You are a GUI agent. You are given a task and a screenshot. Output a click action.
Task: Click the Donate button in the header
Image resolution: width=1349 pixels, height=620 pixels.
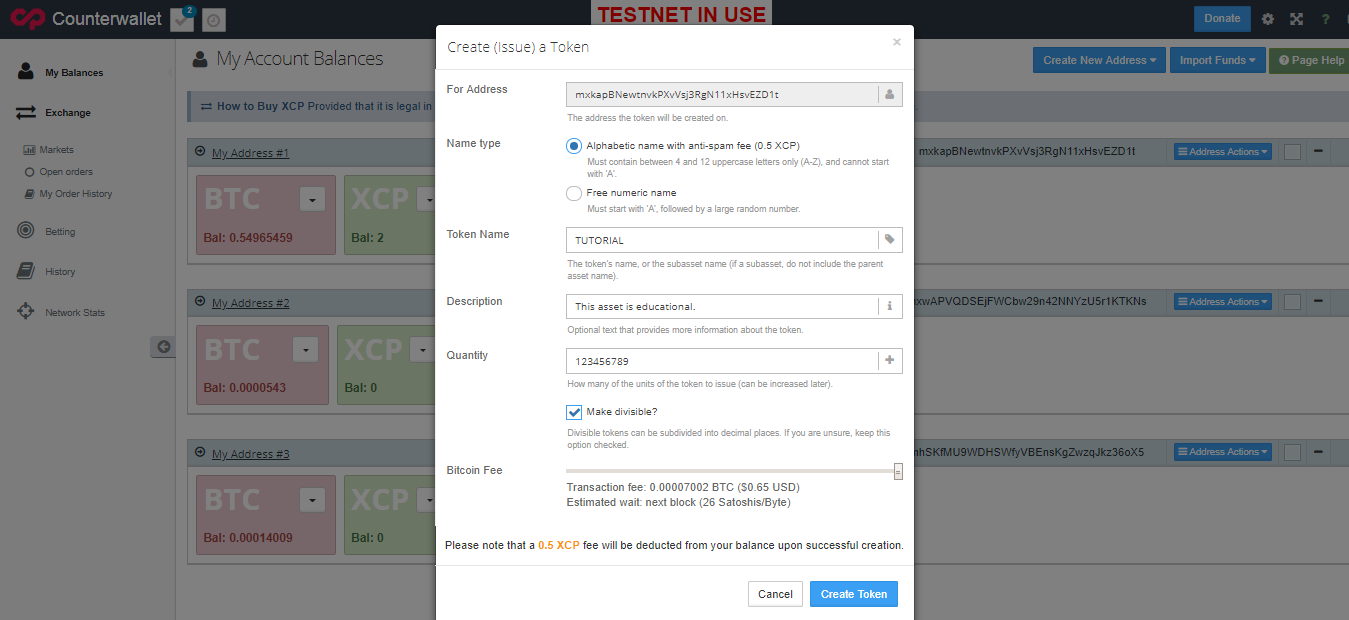tap(1221, 18)
